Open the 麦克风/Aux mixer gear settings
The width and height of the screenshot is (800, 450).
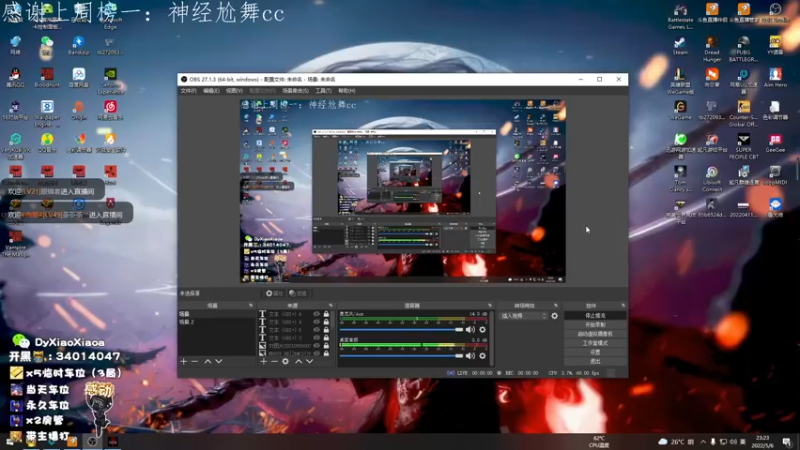[482, 330]
